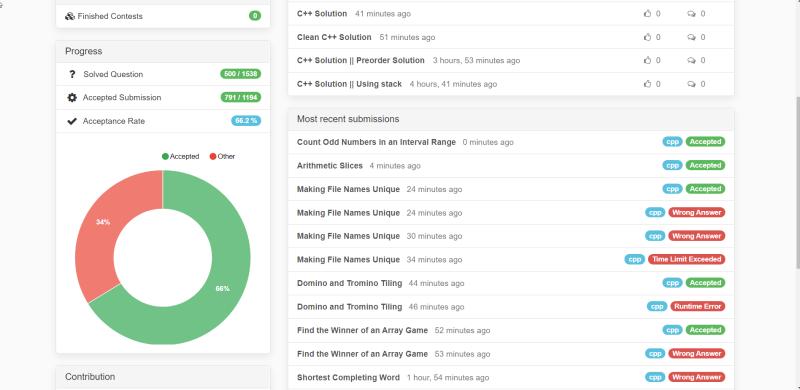This screenshot has height=390, width=800.
Task: Toggle the Accepted legend item in chart
Action: click(181, 156)
